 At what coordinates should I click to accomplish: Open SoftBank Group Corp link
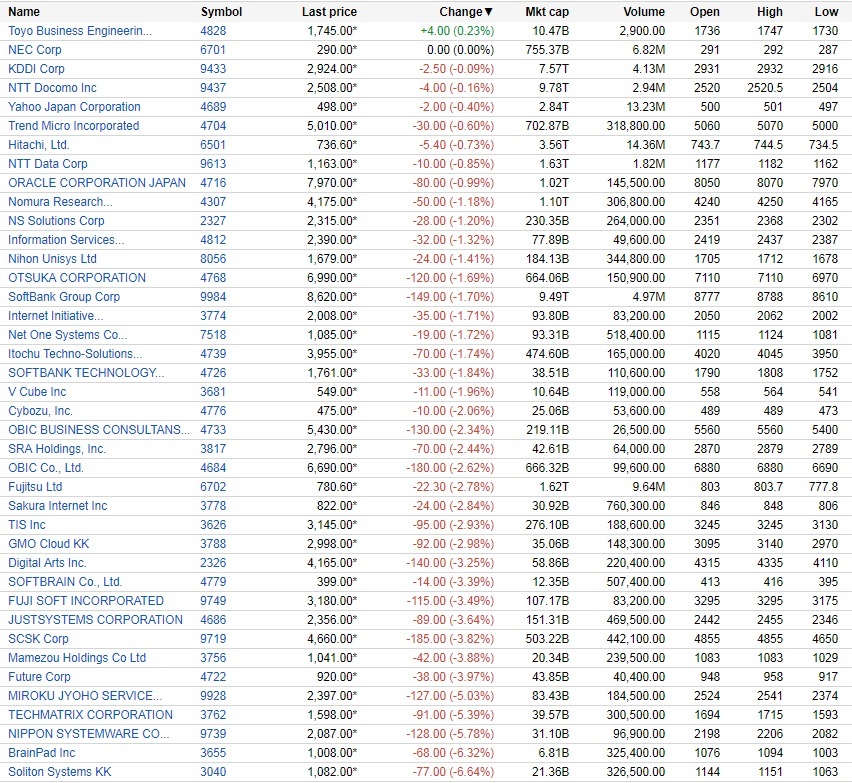(64, 297)
